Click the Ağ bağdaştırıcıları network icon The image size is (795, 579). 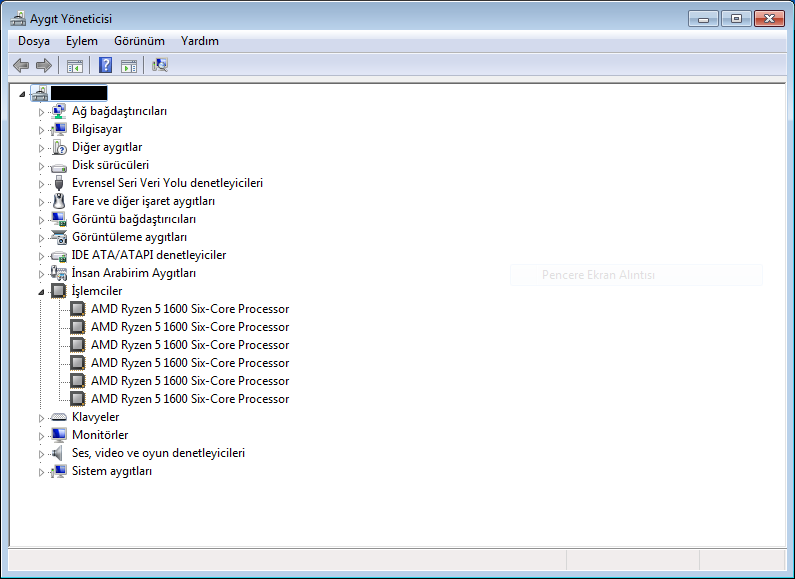[x=59, y=111]
